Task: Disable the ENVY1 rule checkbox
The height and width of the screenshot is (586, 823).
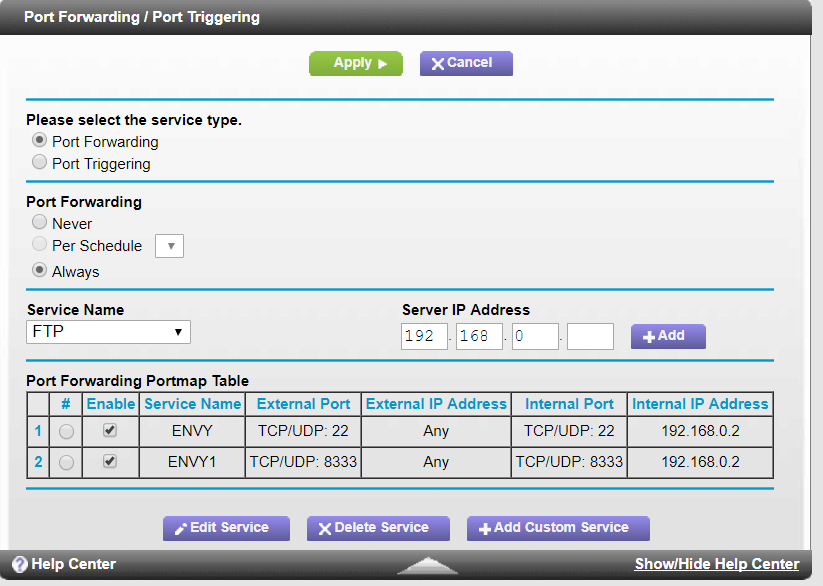Action: click(x=110, y=461)
